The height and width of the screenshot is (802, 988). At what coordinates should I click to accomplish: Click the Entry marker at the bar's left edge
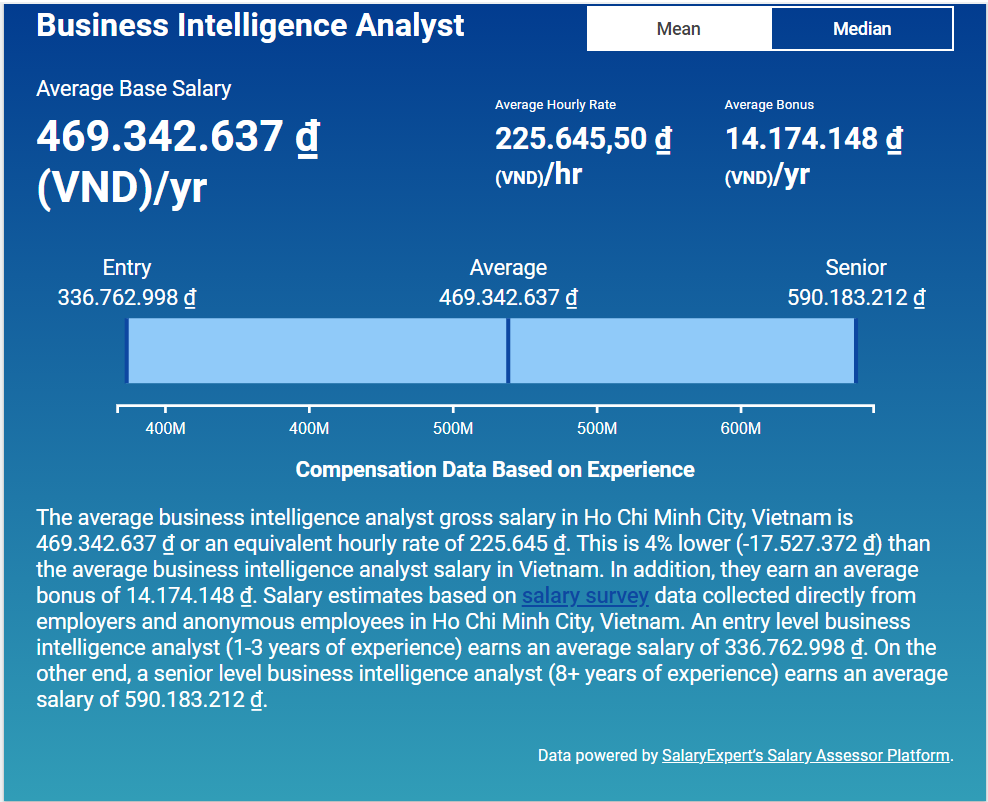tap(127, 351)
